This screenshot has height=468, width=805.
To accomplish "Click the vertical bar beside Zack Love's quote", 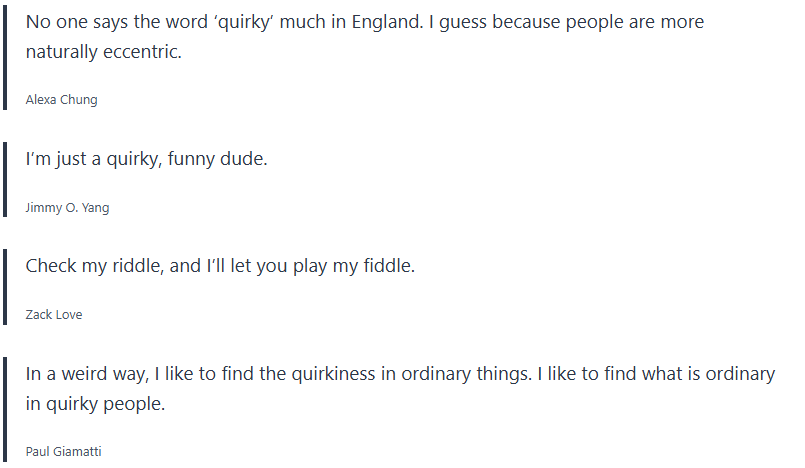I will point(5,287).
